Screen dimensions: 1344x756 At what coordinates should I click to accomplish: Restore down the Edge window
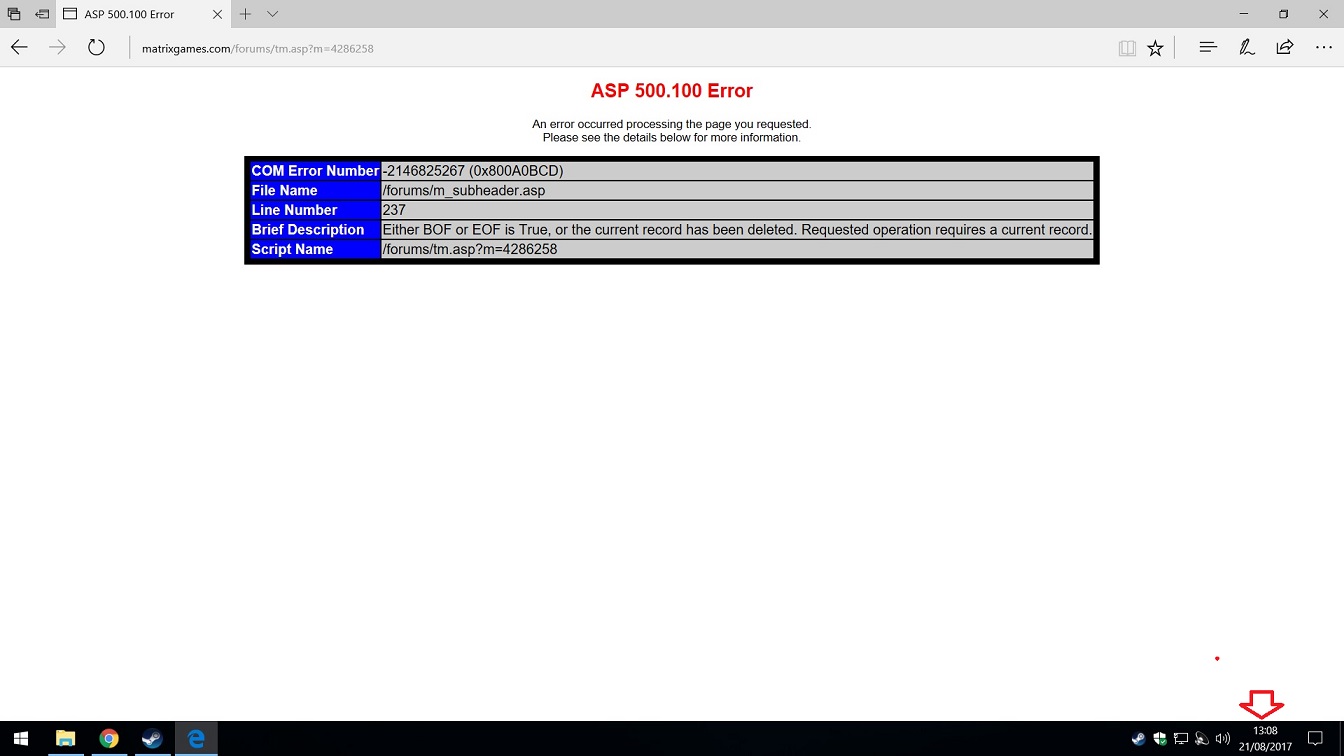(x=1284, y=14)
